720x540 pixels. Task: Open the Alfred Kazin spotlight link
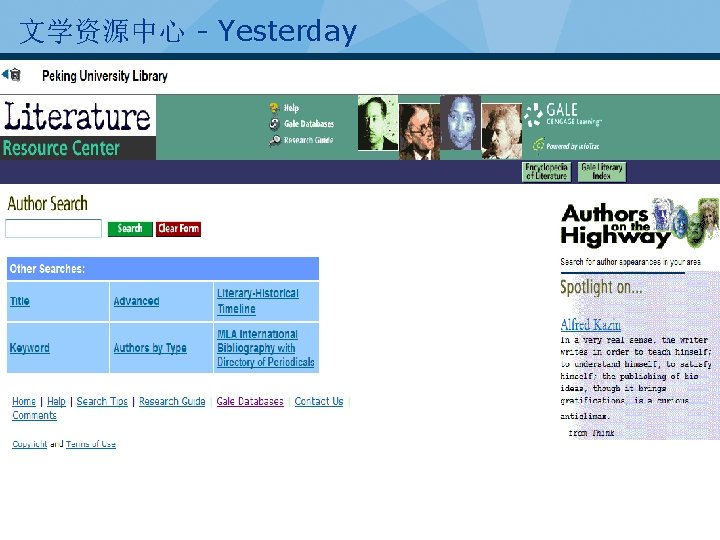point(591,325)
